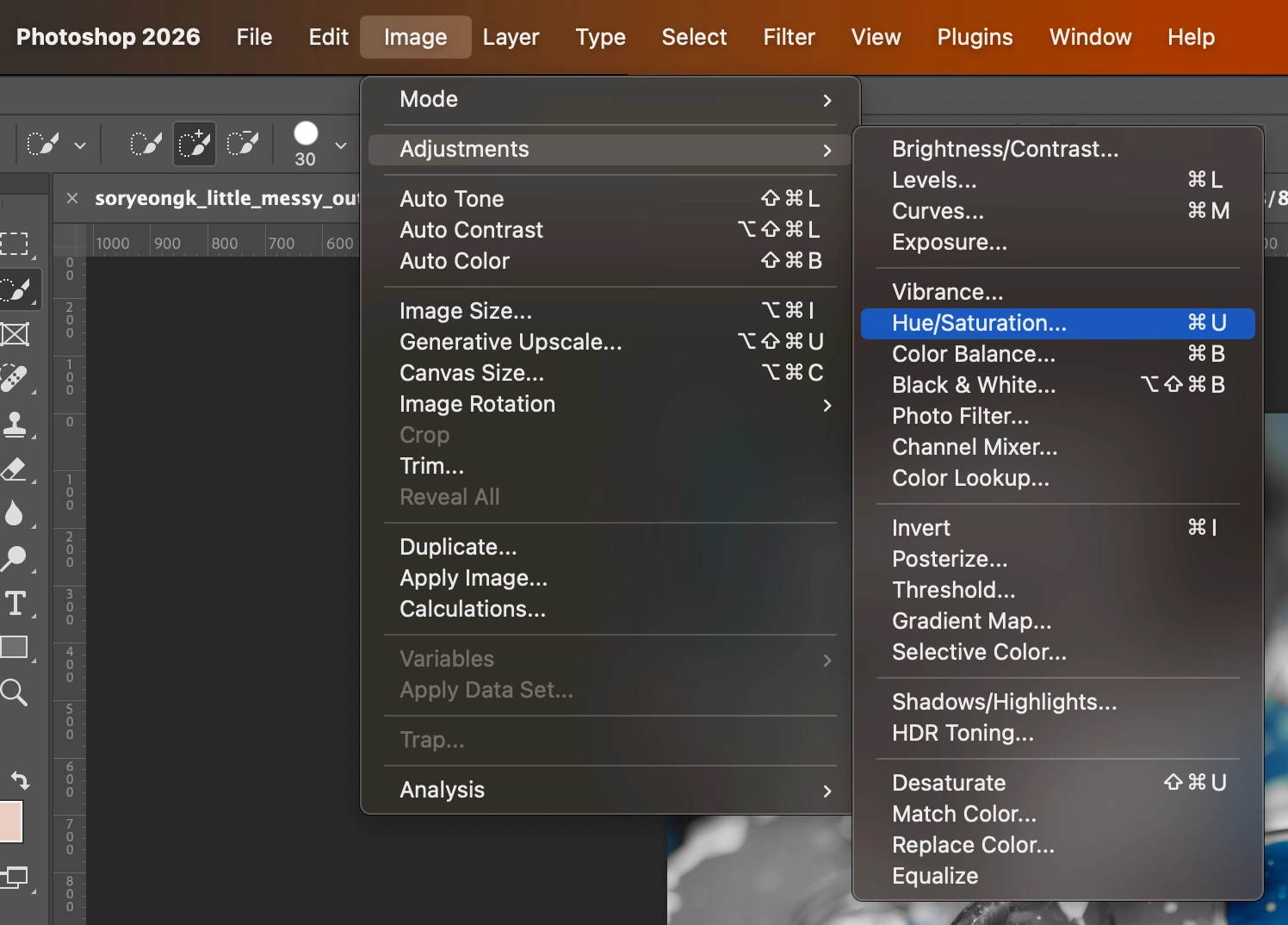
Task: Close the soryeongk_little_messy document tab
Action: [72, 198]
